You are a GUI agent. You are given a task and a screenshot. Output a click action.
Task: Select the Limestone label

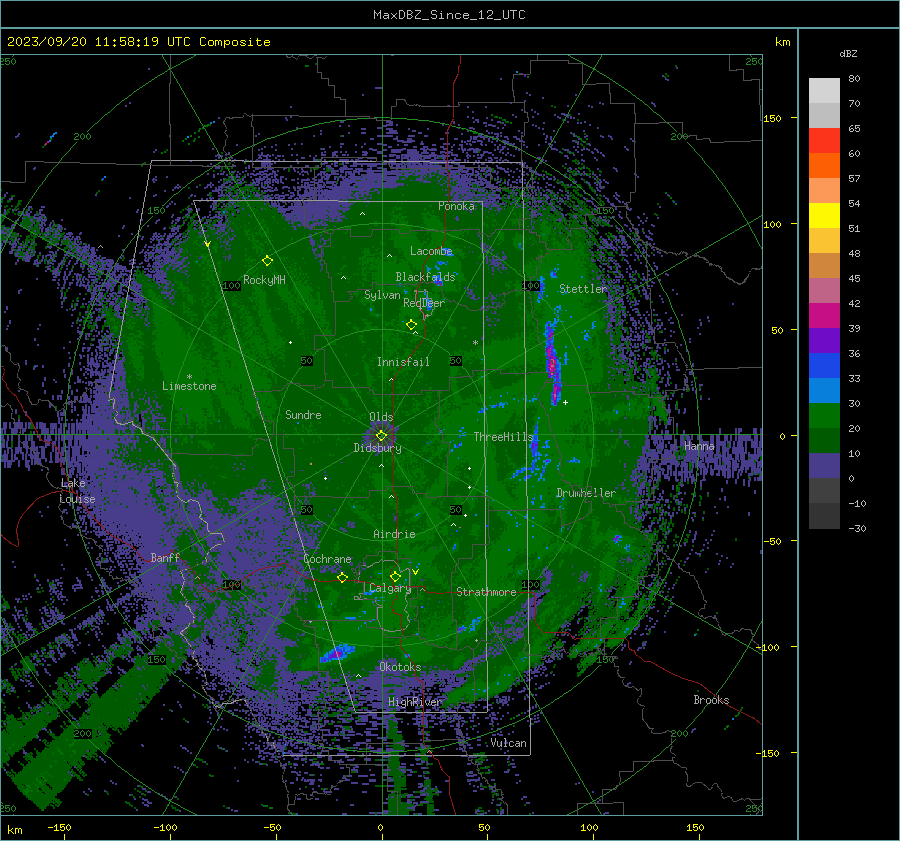tap(189, 386)
